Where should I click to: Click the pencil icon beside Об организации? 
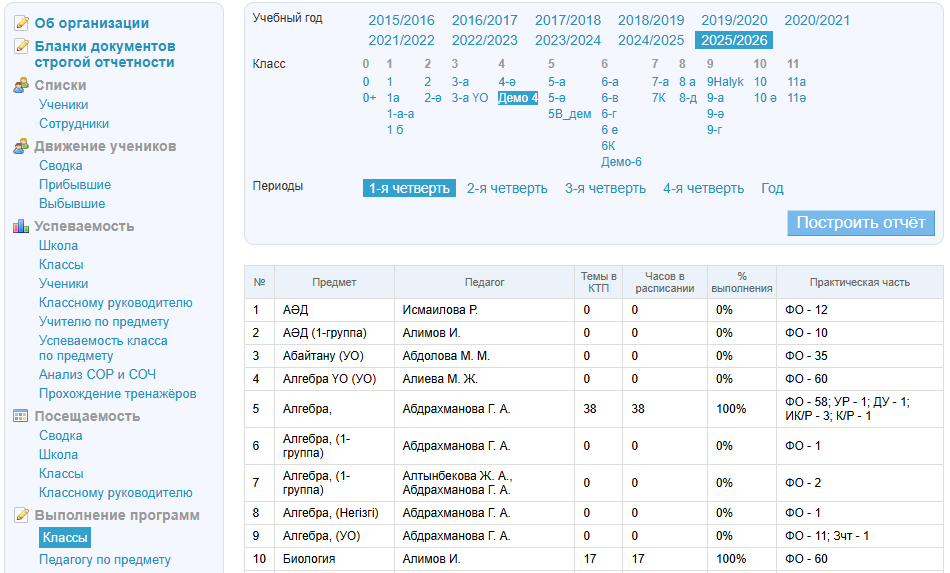click(x=21, y=23)
